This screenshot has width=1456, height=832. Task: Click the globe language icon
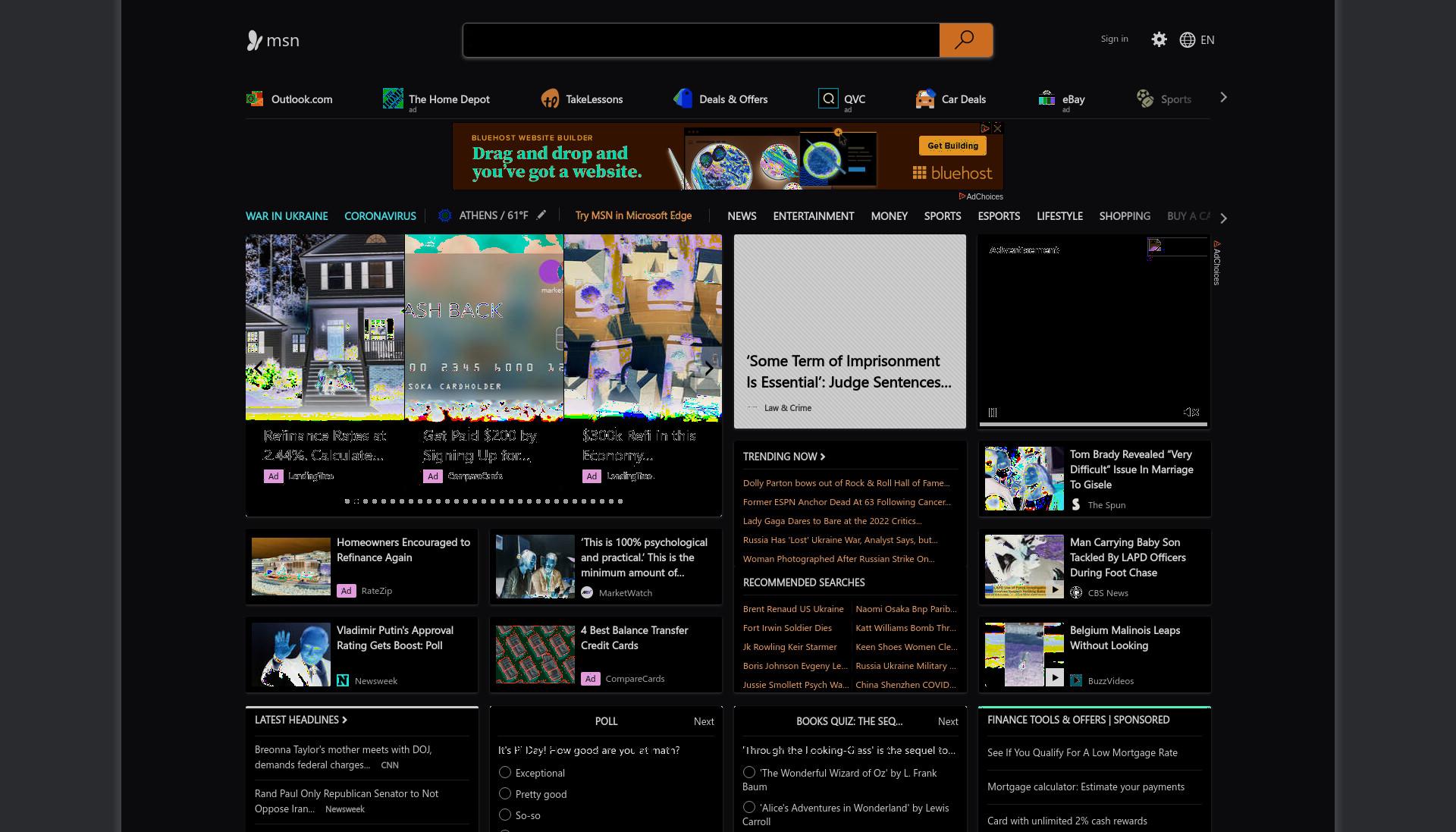tap(1188, 40)
